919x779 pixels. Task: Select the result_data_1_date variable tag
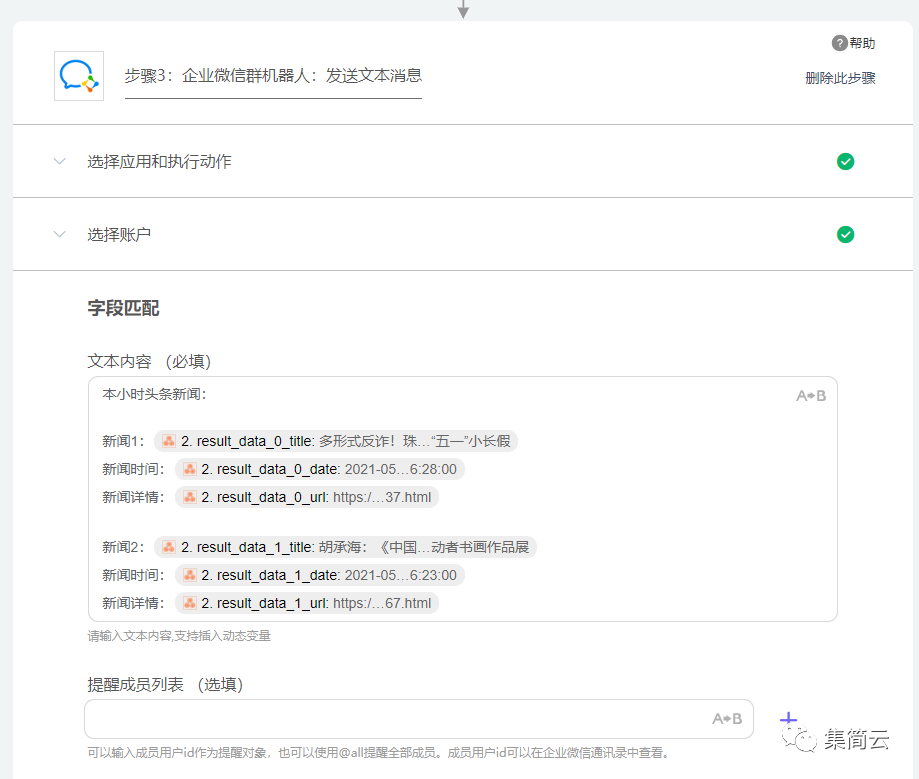[320, 576]
